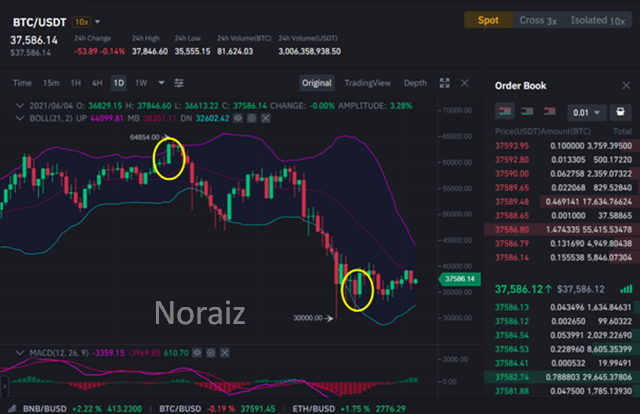Click sell order price 37586.80

point(512,229)
